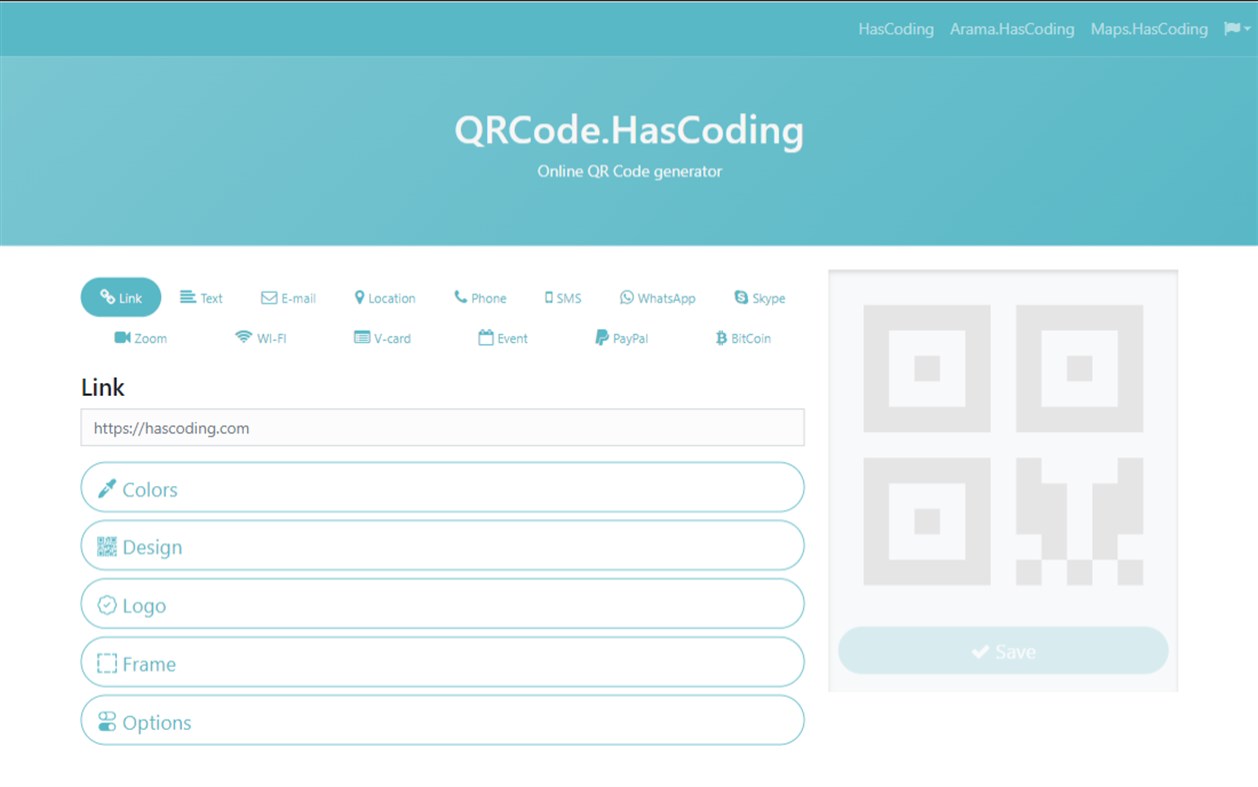Image resolution: width=1258 pixels, height=787 pixels.
Task: Switch to the Text tab
Action: click(x=201, y=298)
